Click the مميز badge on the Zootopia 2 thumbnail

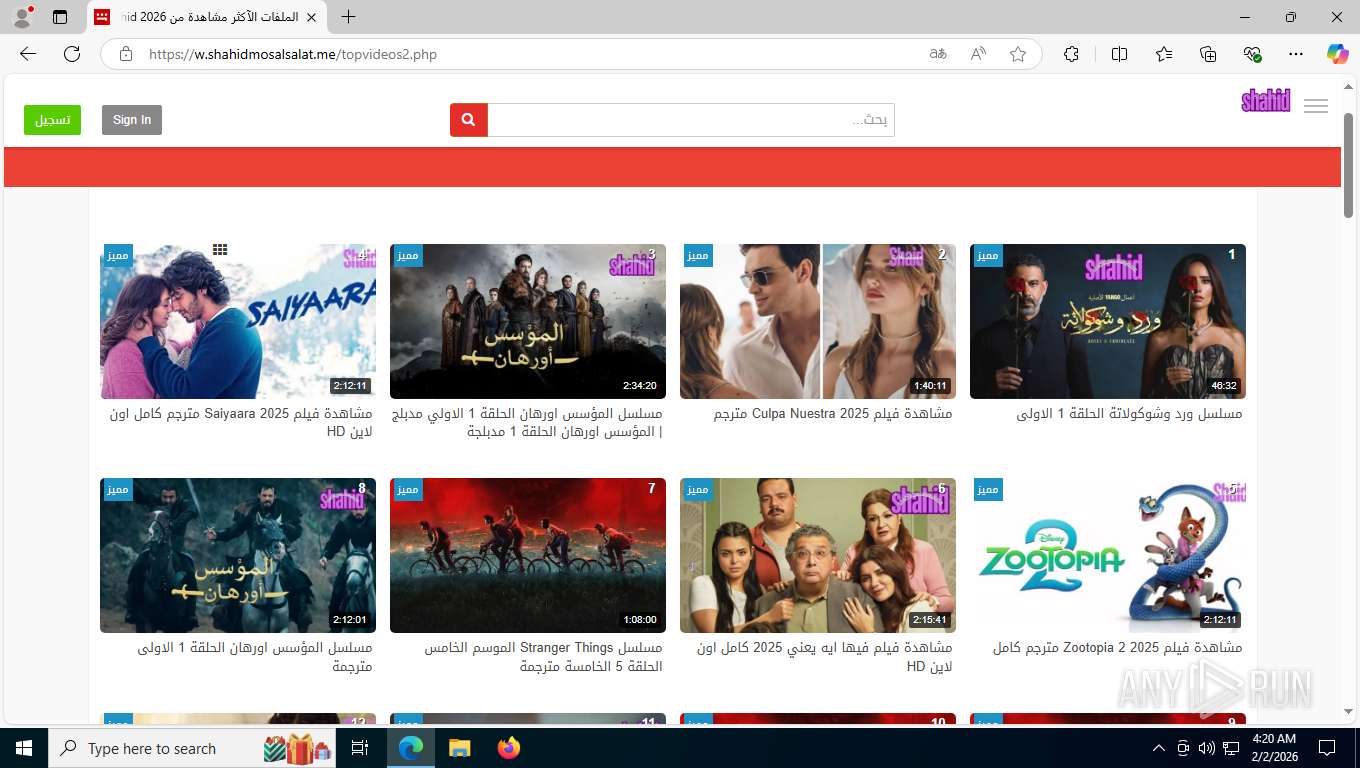point(988,490)
